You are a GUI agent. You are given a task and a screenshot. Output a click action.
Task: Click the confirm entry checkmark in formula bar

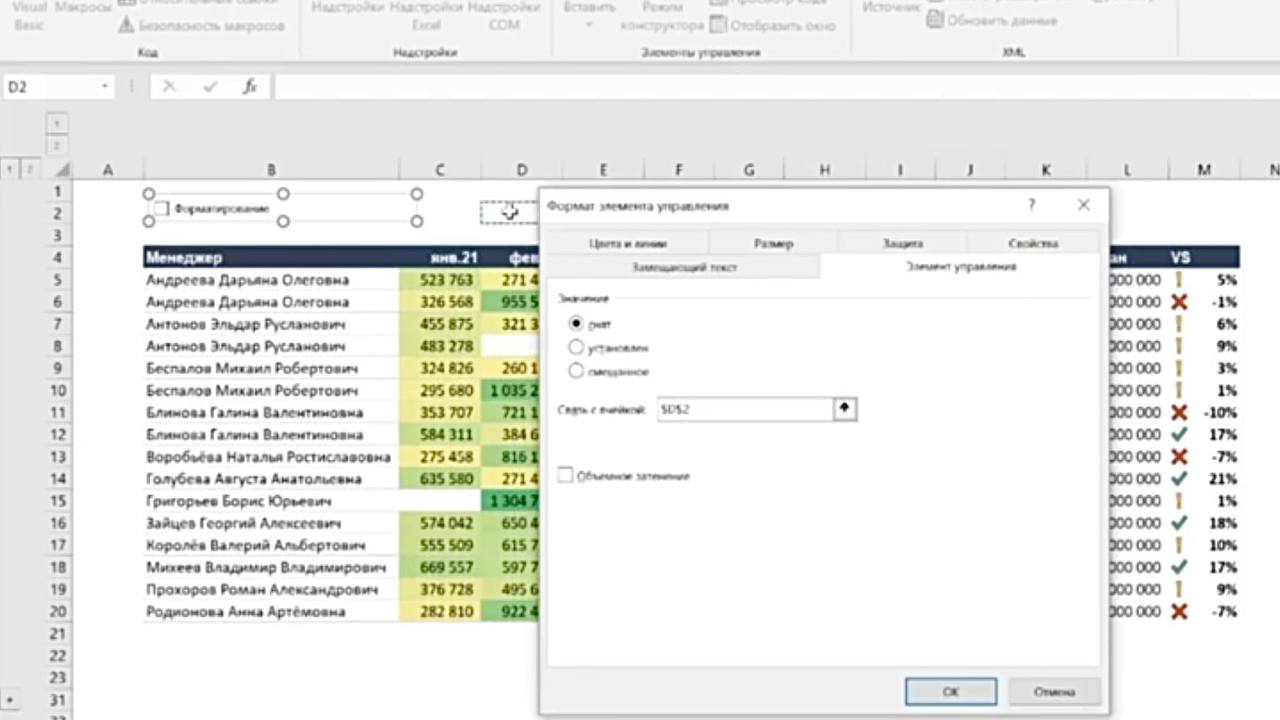coord(210,87)
